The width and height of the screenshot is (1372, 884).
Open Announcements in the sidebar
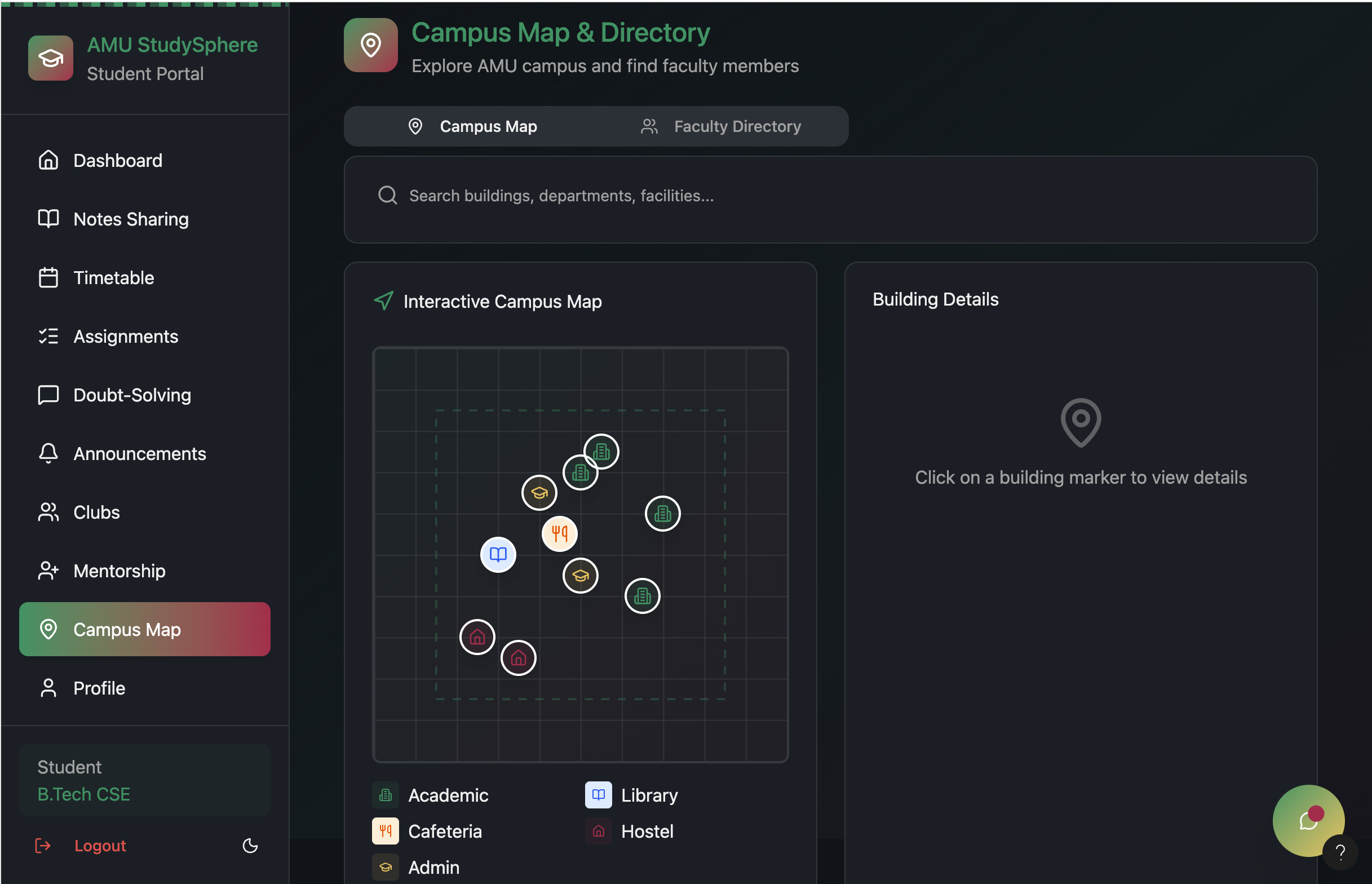coord(139,453)
